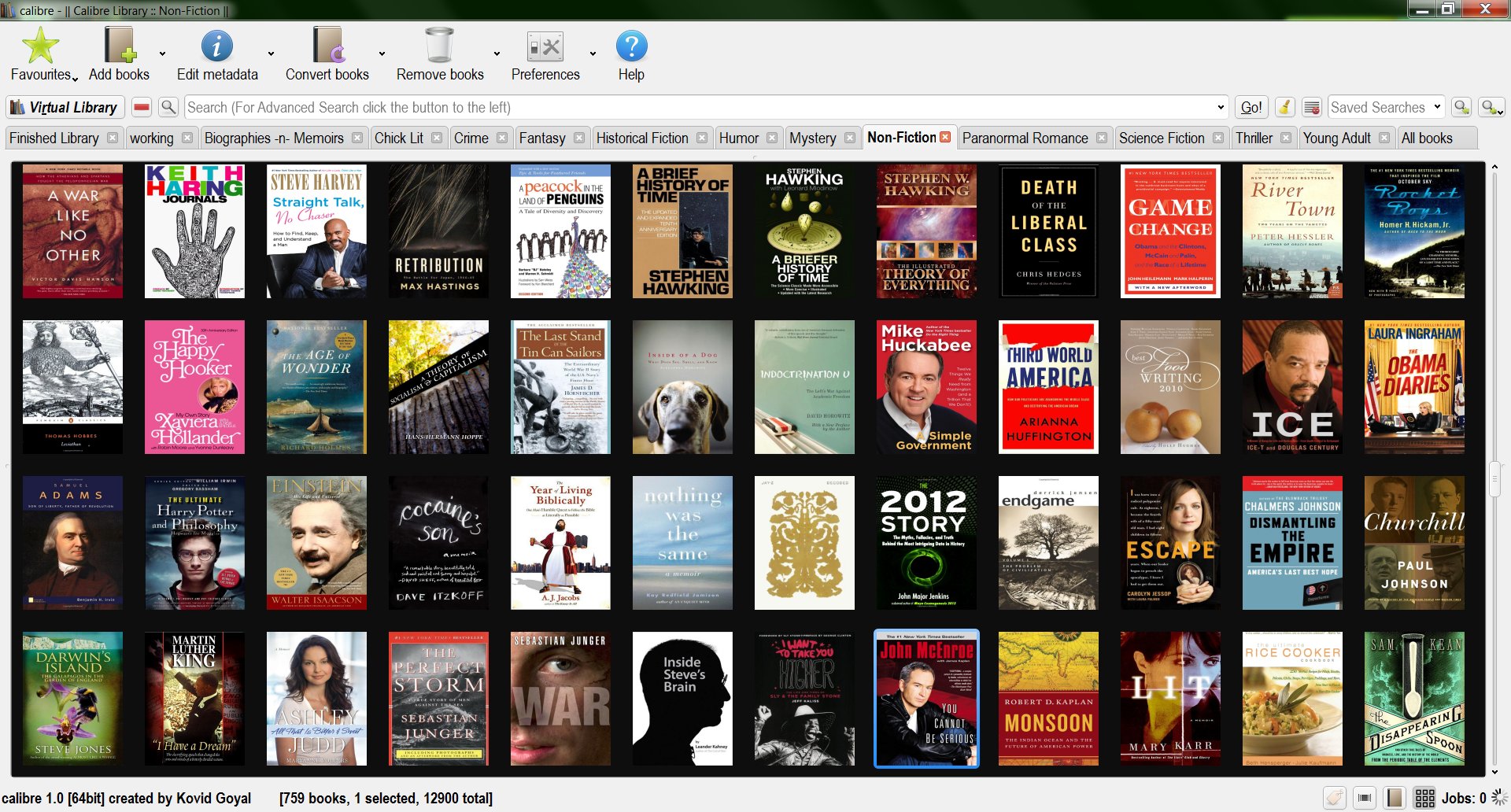Toggle the cover grid view button

(1424, 798)
